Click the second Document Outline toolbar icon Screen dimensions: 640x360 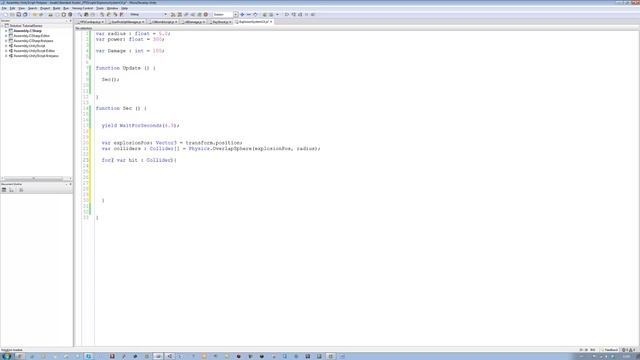11,190
